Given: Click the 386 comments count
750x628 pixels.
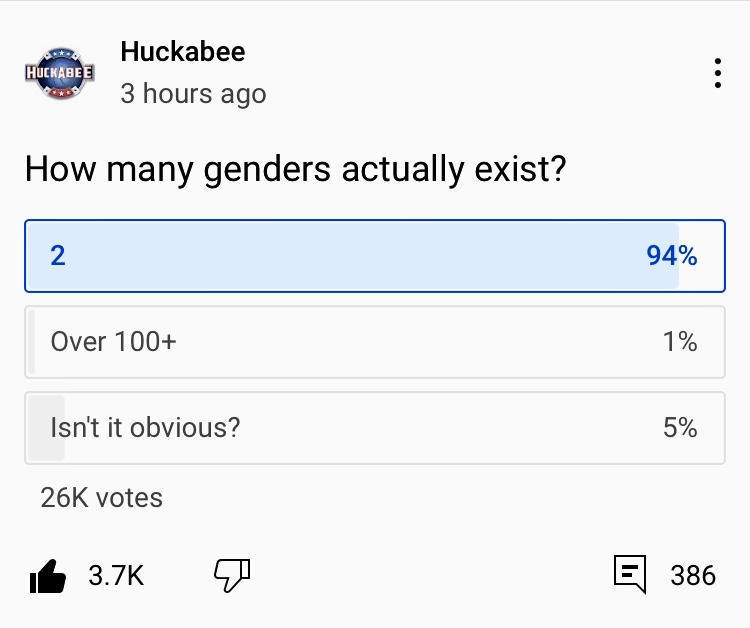Looking at the screenshot, I should click(x=693, y=575).
